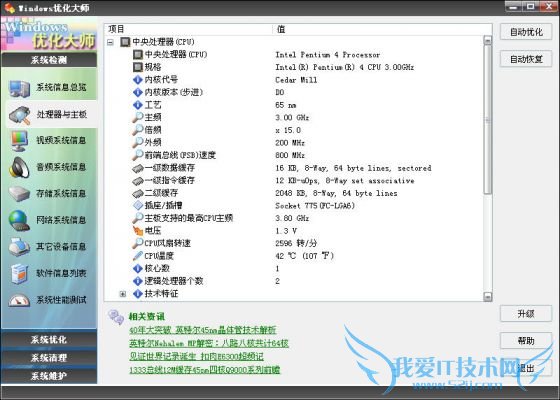Viewport: 560px width, 400px height.
Task: Click the 相关资讯 chat bubble icon
Action: click(x=116, y=317)
